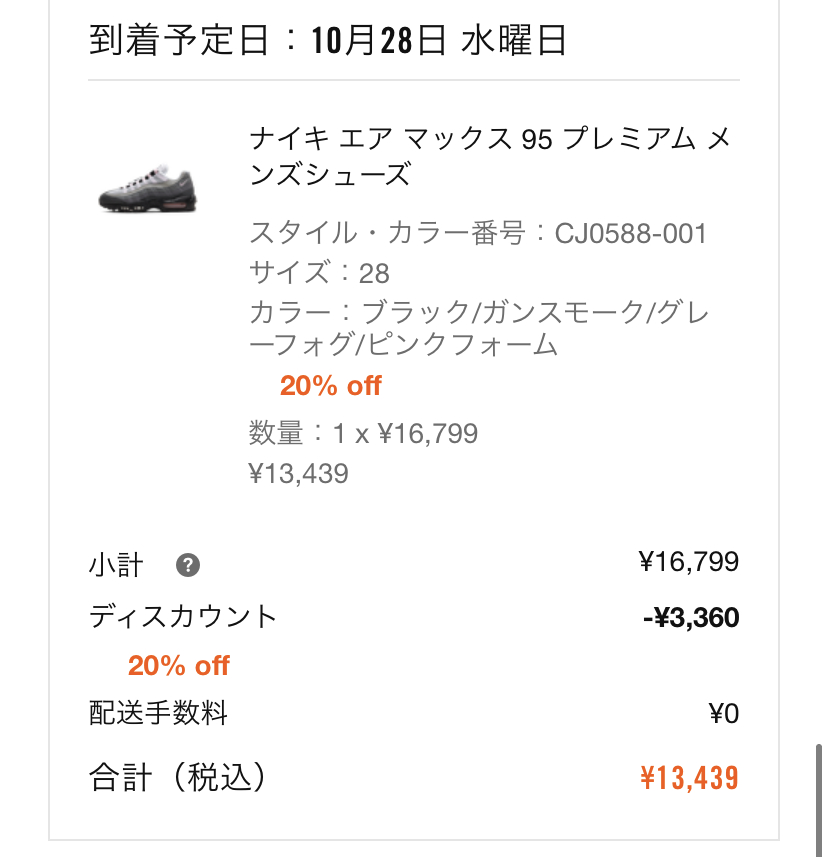Click the discounted item price ¥13,439

(298, 473)
